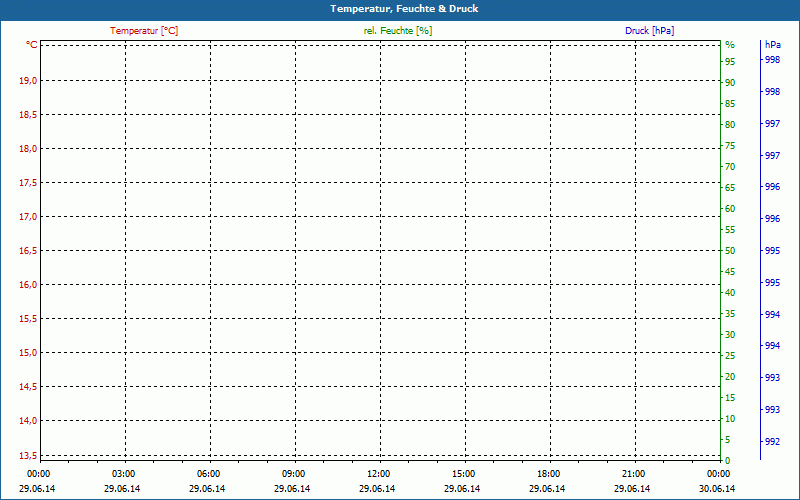Select the blue Druck [hPa] legend label

click(649, 31)
